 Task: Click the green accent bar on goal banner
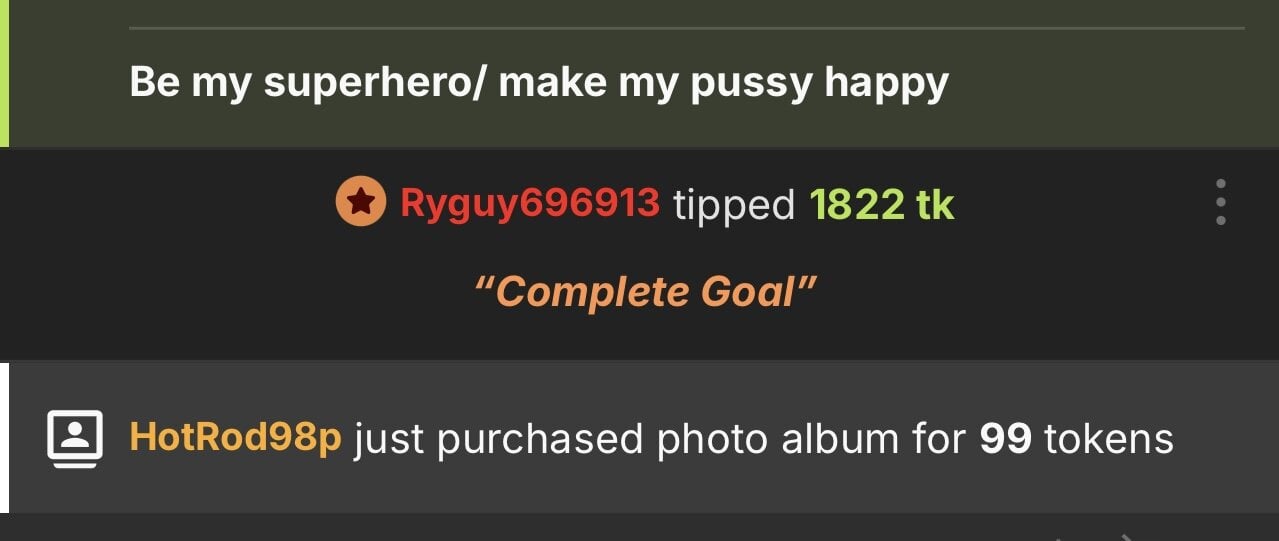tap(4, 73)
